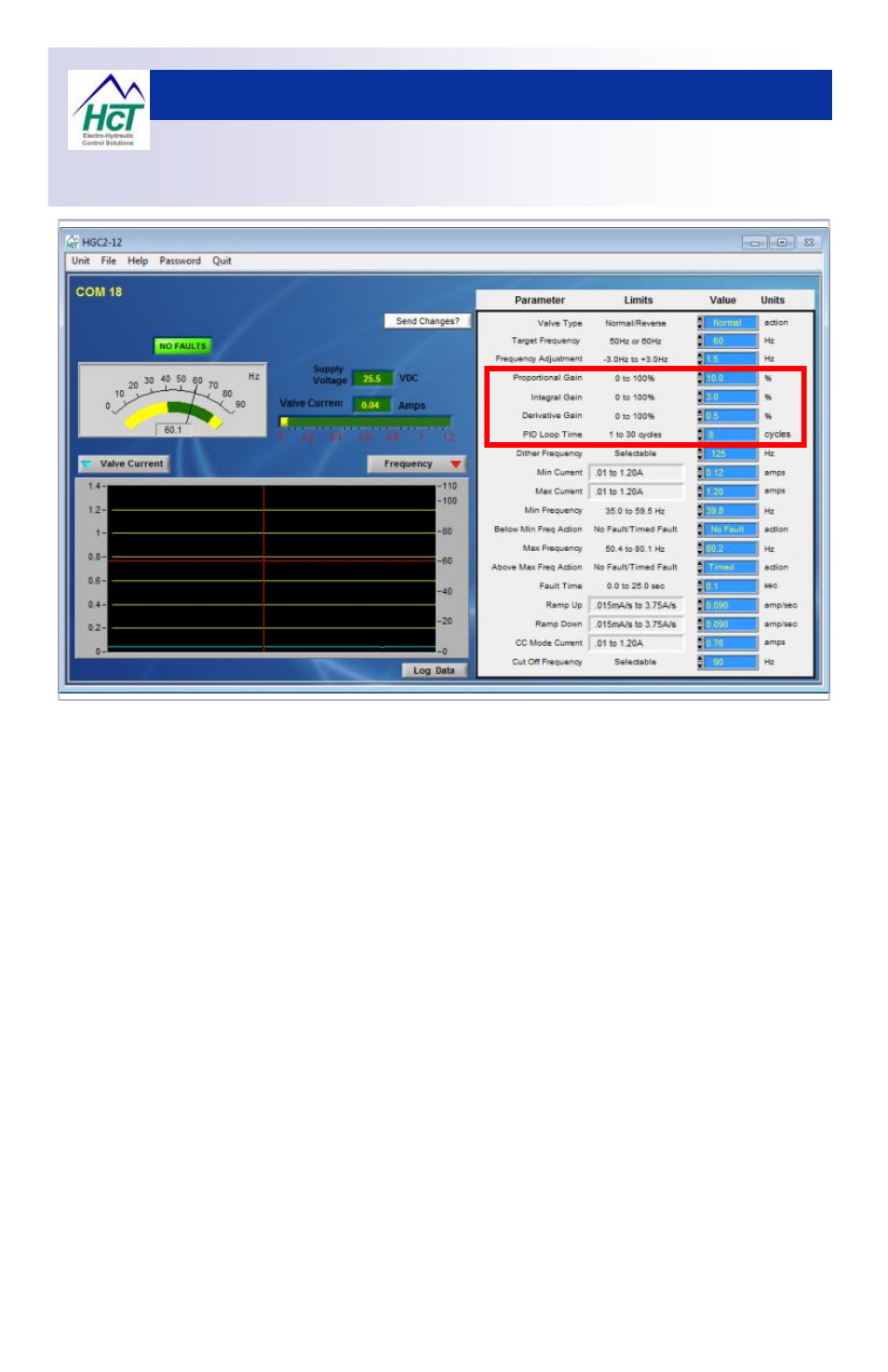Image resolution: width=888 pixels, height=1372 pixels.
Task: Click the Derivative Gain 0.5 value field
Action: click(731, 416)
